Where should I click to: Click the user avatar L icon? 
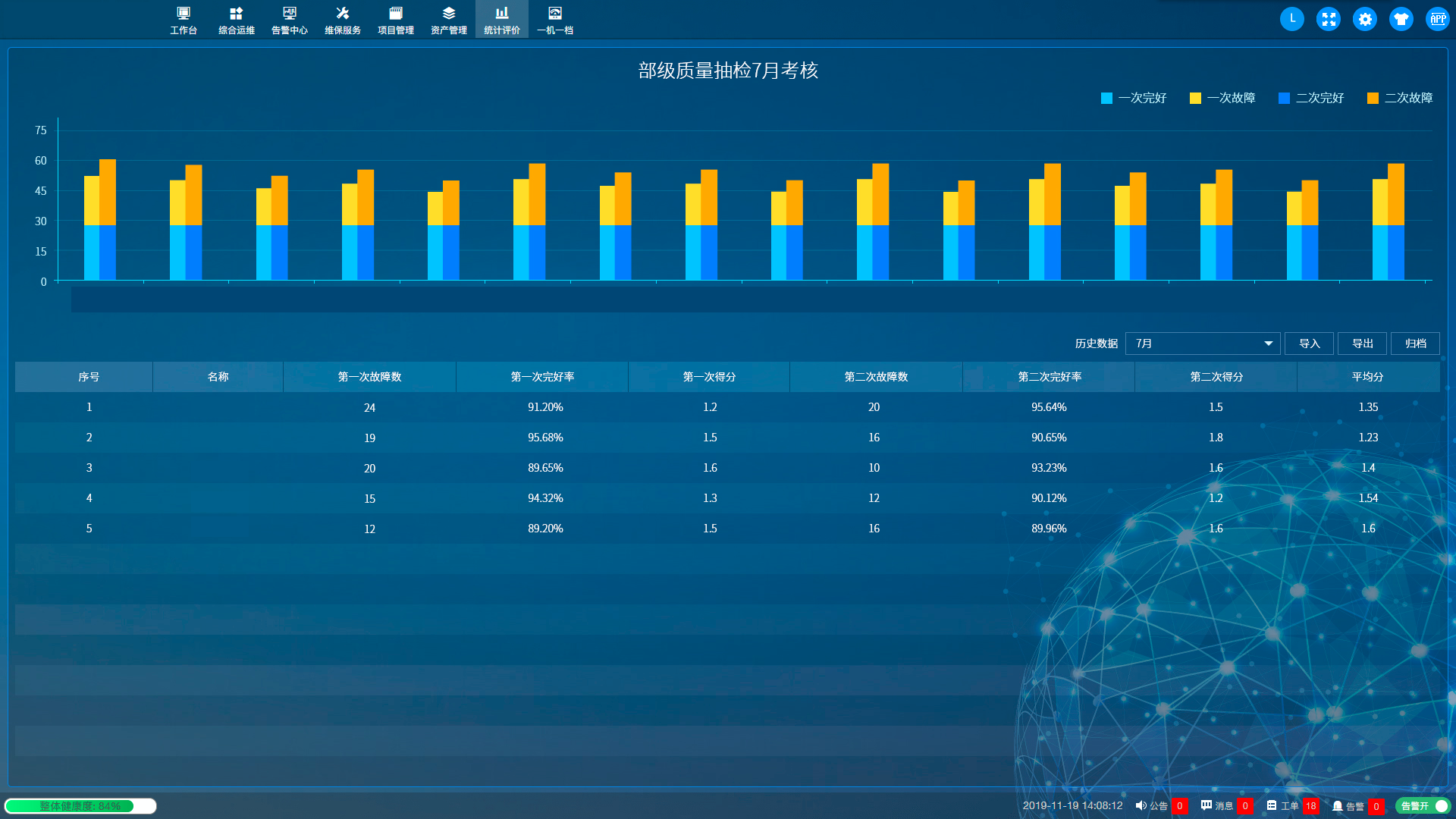tap(1292, 19)
